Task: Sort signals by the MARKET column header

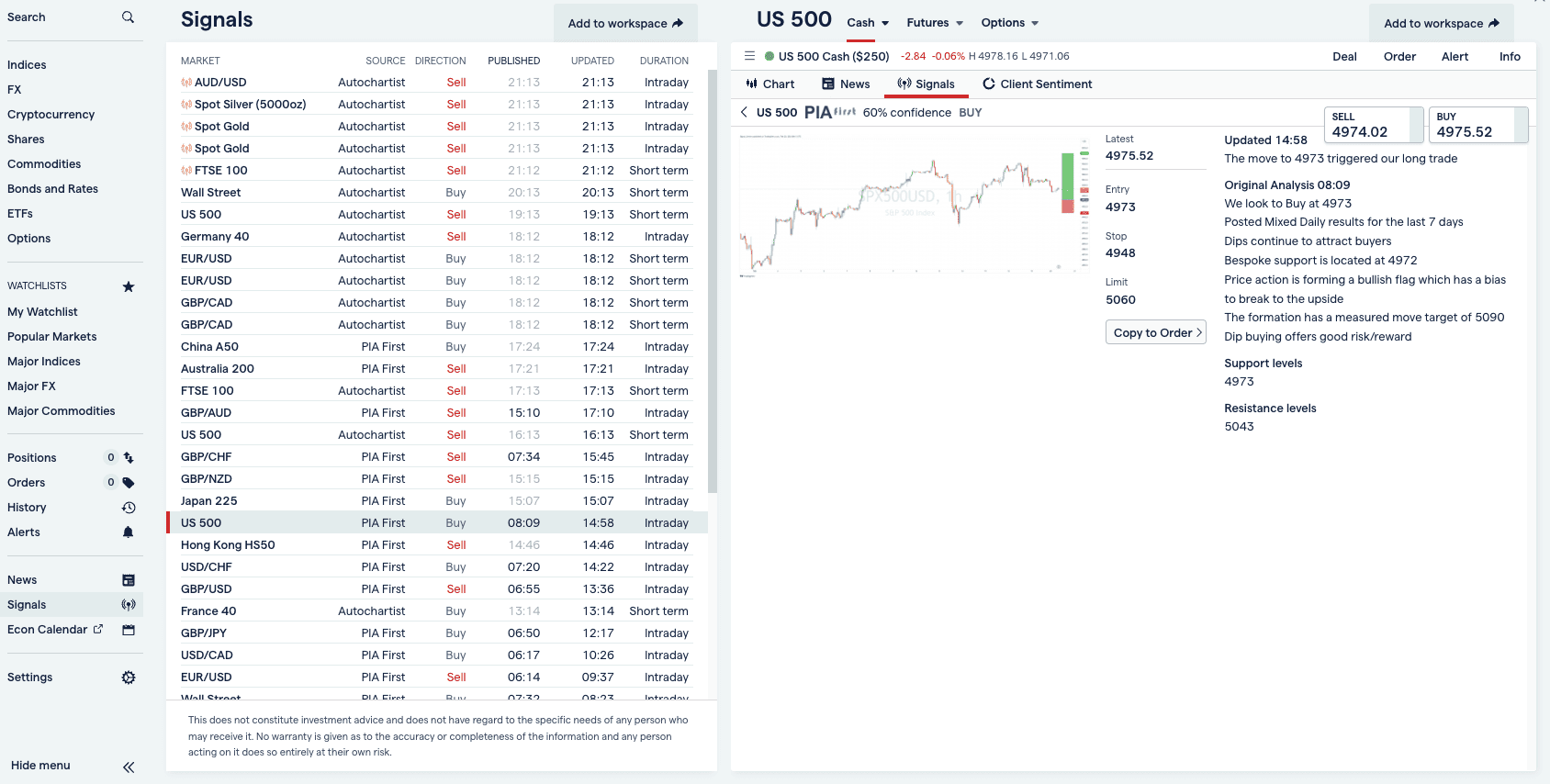Action: point(200,61)
